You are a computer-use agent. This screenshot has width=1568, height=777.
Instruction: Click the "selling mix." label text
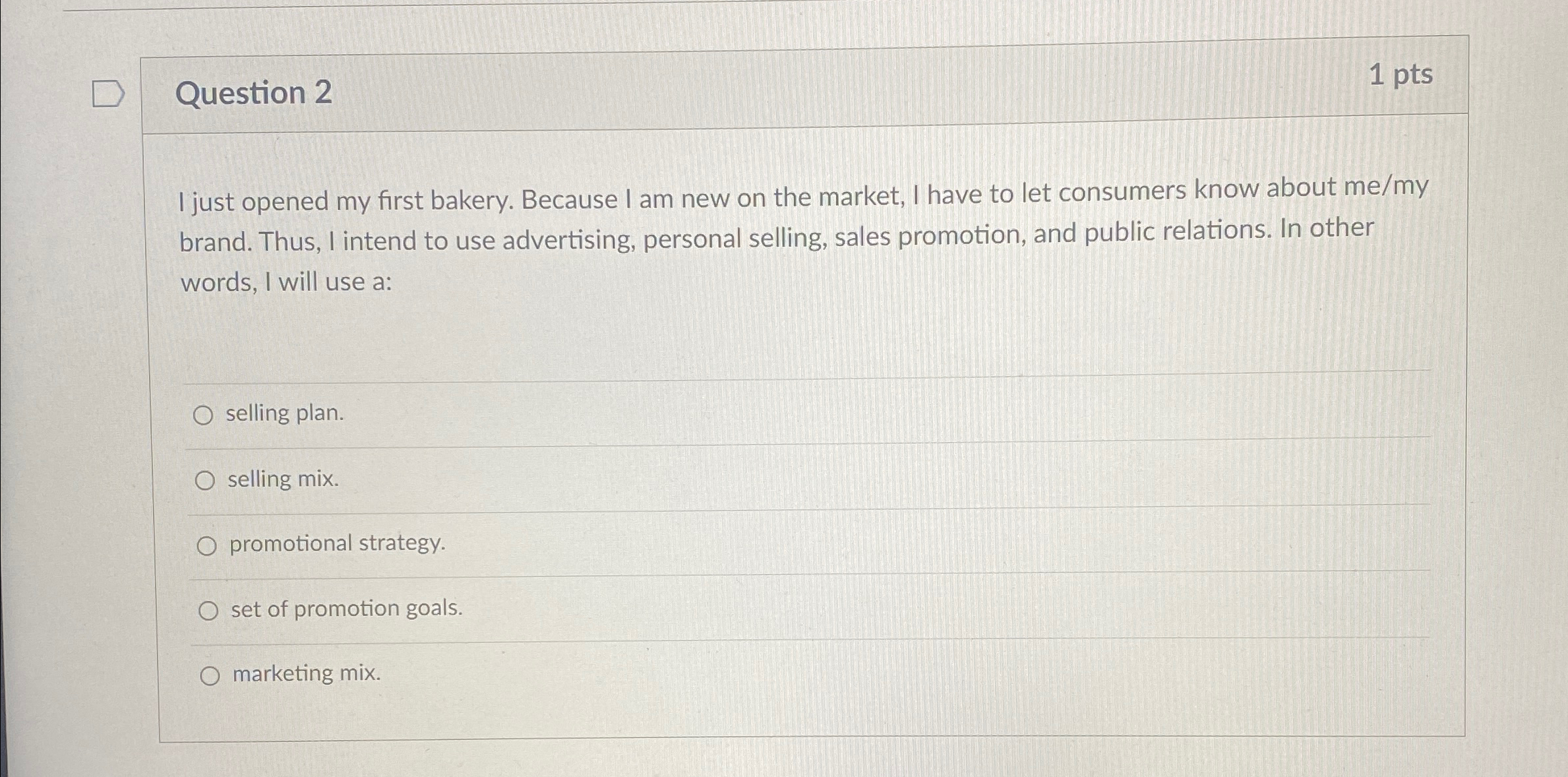[x=282, y=480]
